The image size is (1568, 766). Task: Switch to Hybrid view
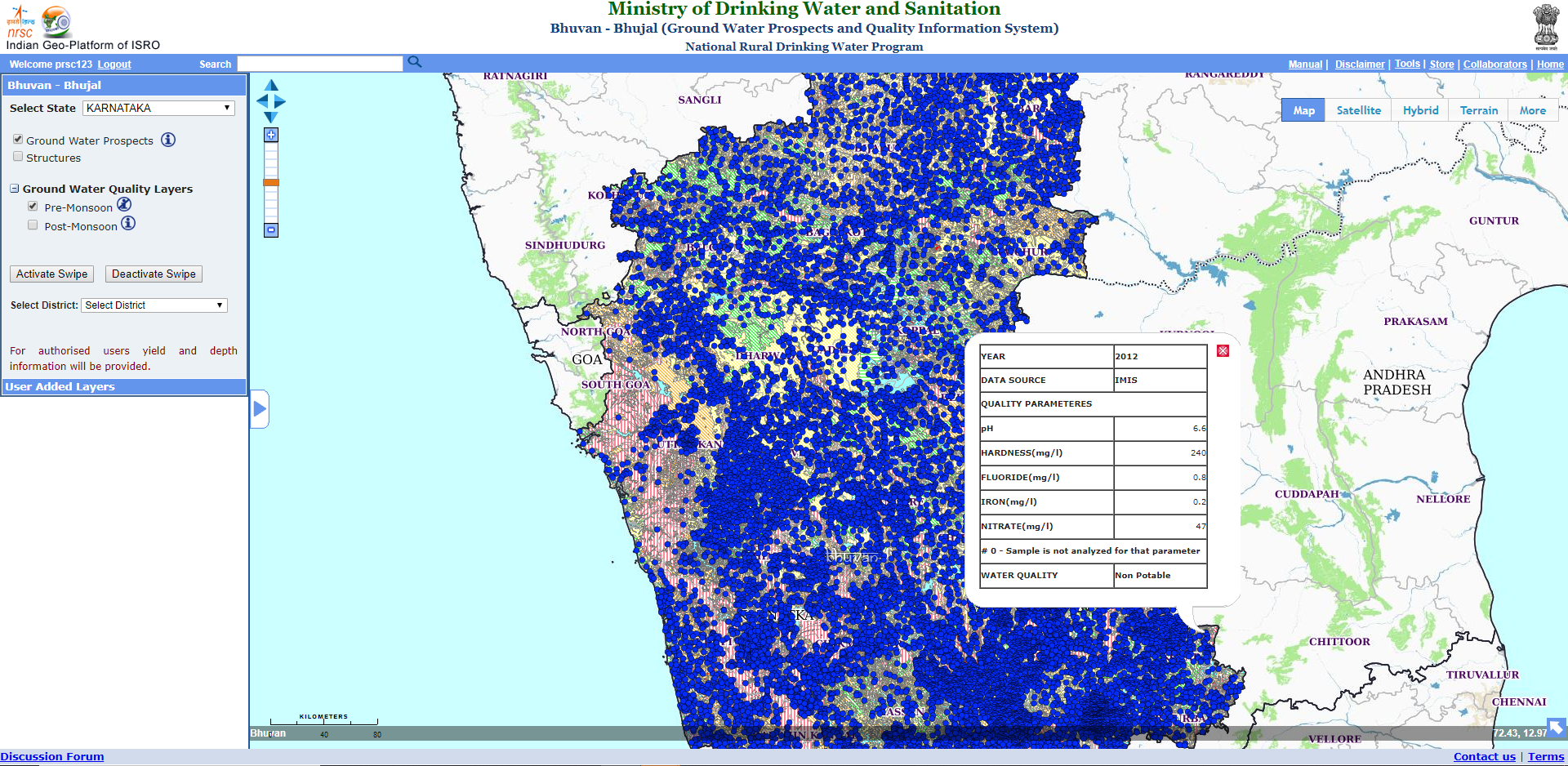(x=1421, y=110)
